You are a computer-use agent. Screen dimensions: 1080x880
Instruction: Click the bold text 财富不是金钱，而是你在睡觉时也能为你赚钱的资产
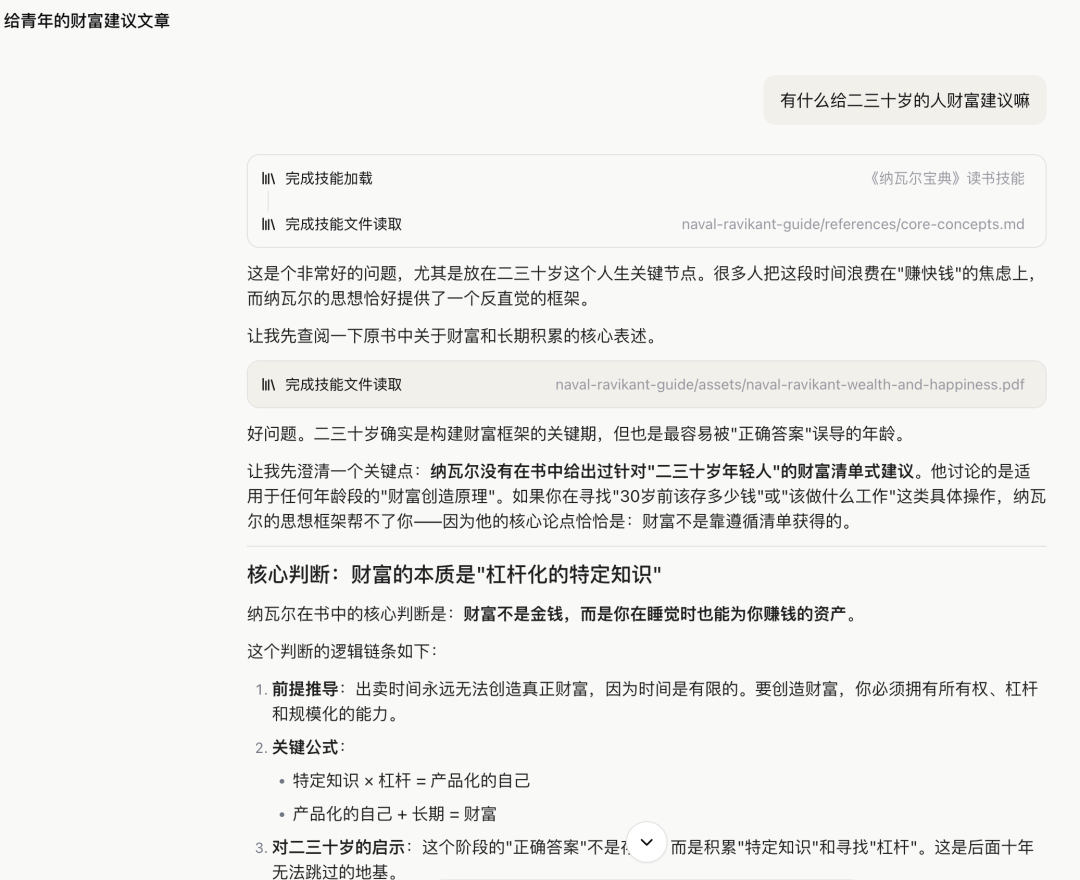tap(654, 614)
